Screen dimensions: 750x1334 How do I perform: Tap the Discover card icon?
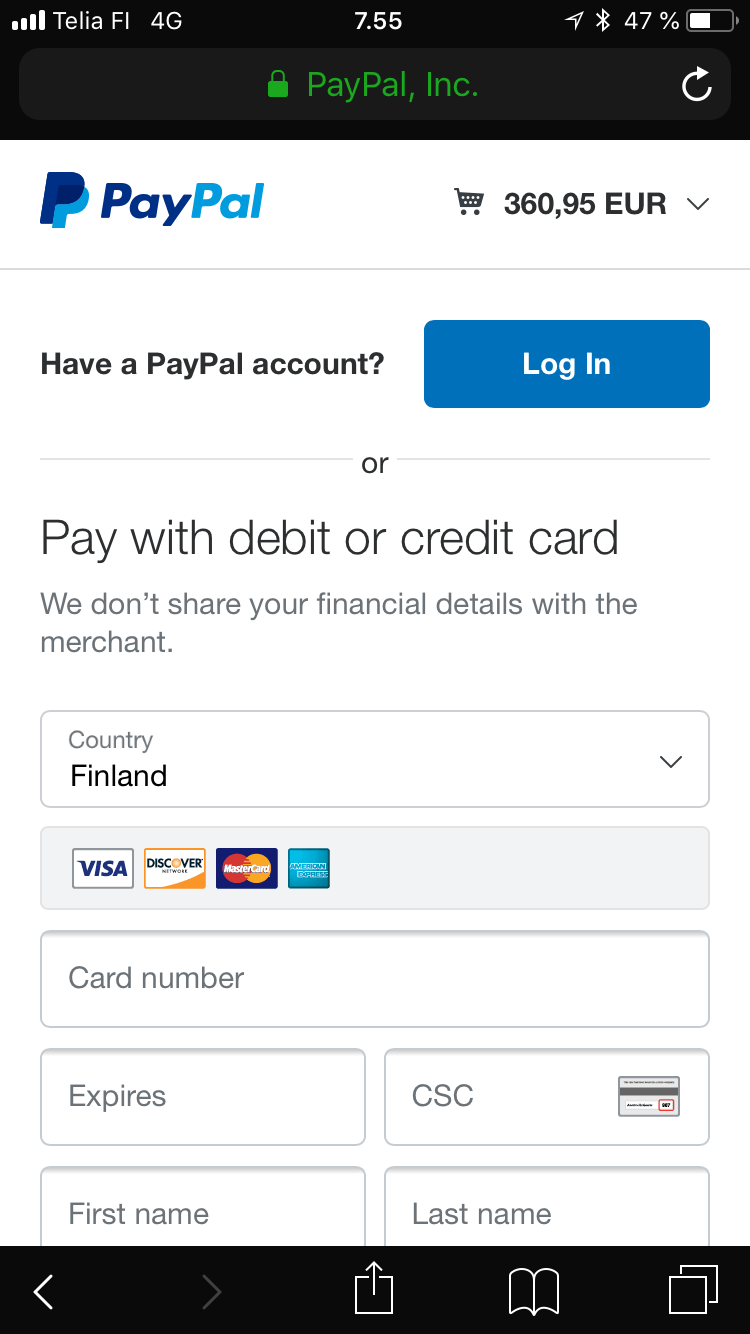(x=175, y=868)
